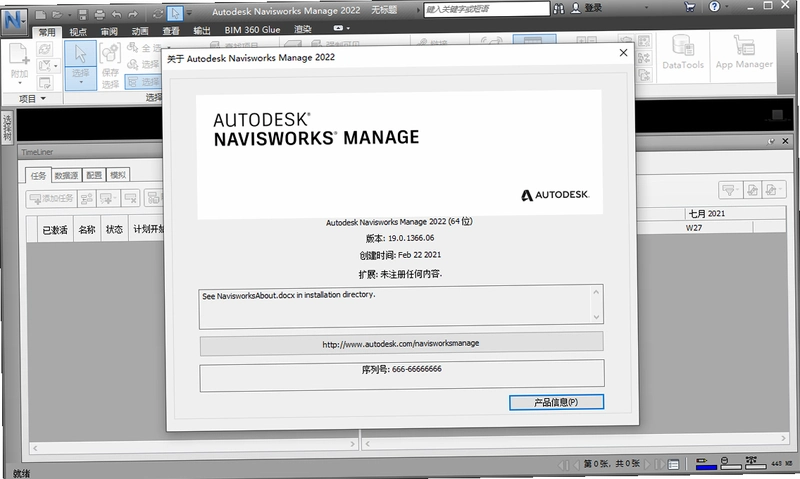Switch to the 渲染 ribbon tab
Screen dimensions: 800x479
[x=303, y=29]
